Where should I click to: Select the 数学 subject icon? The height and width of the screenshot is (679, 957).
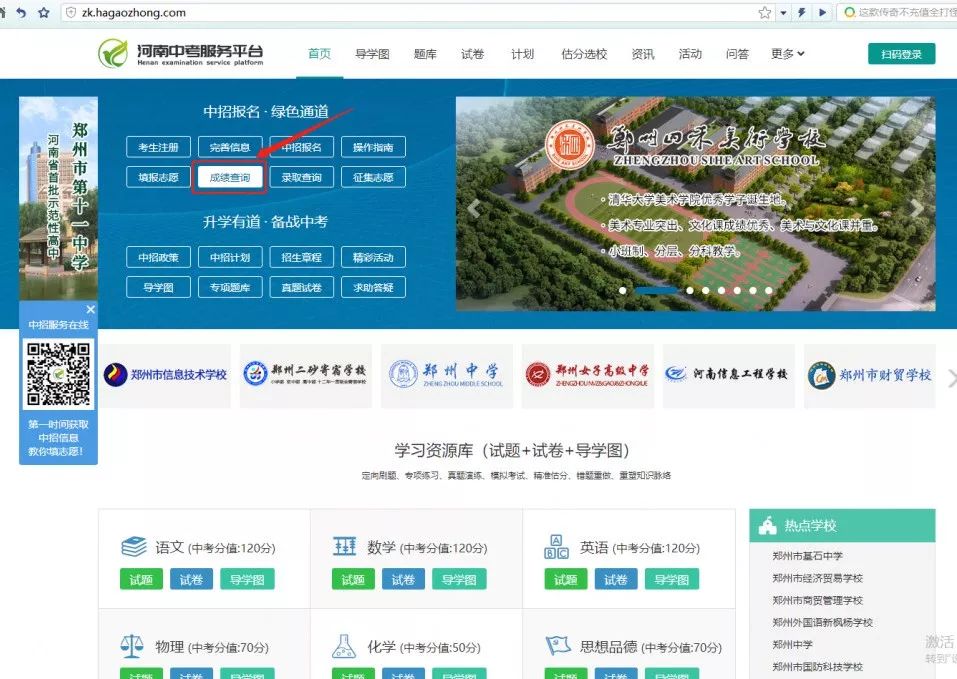[345, 544]
